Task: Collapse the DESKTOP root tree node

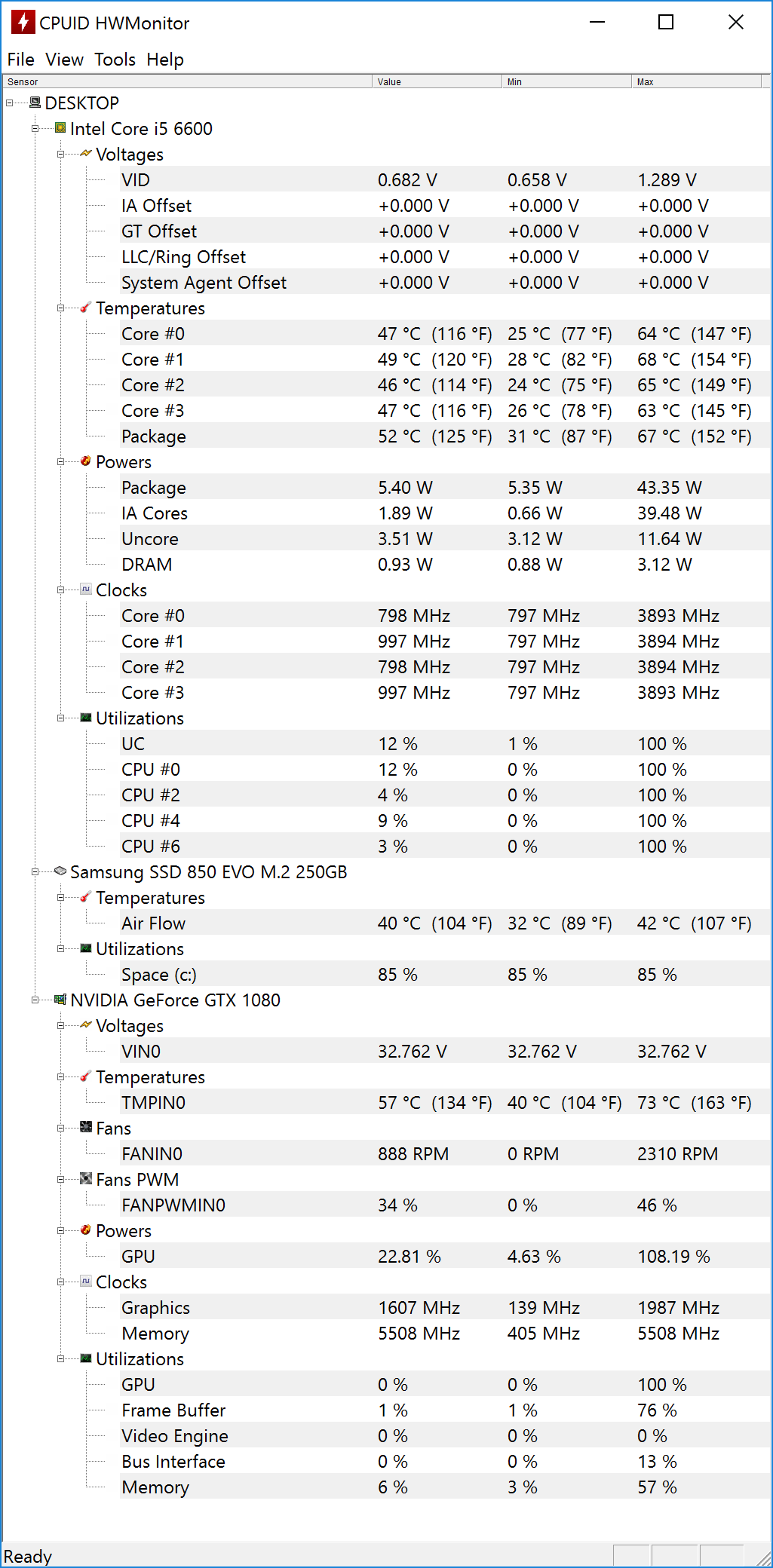Action: (x=9, y=103)
